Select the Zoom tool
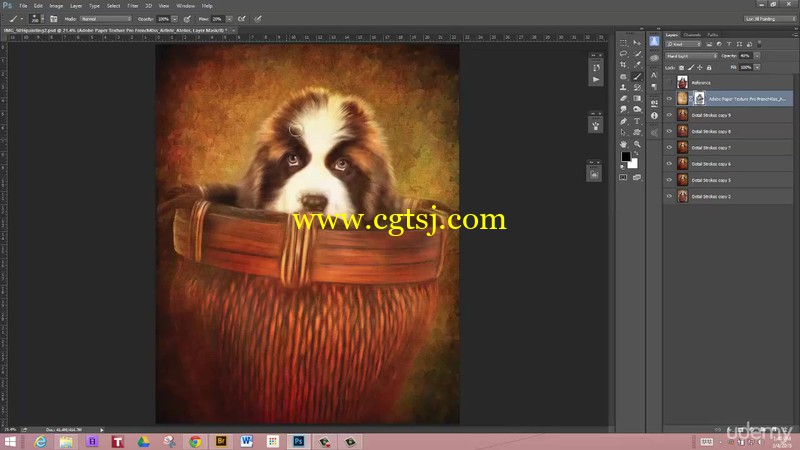The image size is (800, 450). click(637, 144)
